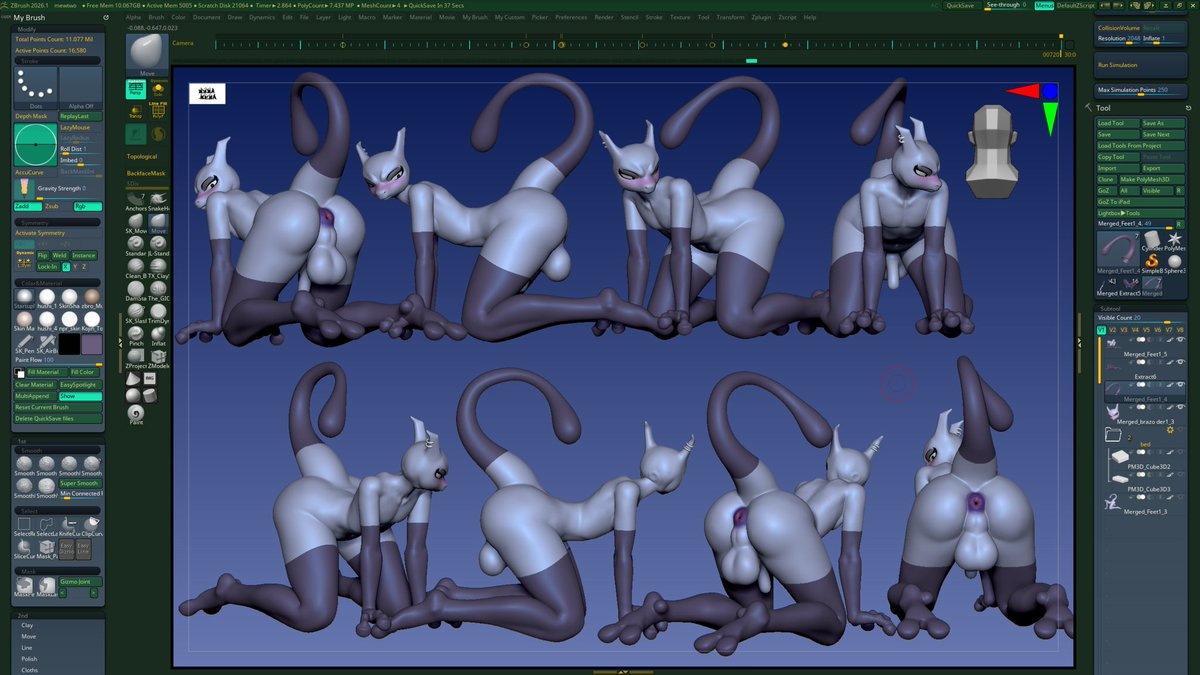Pick the black color swatch

(x=69, y=344)
